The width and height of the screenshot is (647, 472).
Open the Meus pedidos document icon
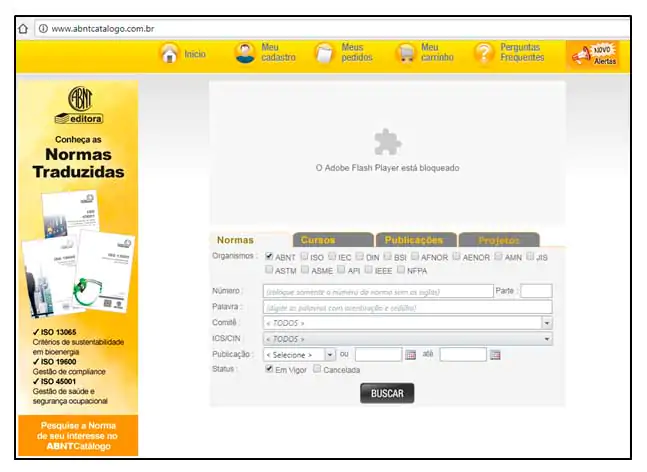coord(324,54)
